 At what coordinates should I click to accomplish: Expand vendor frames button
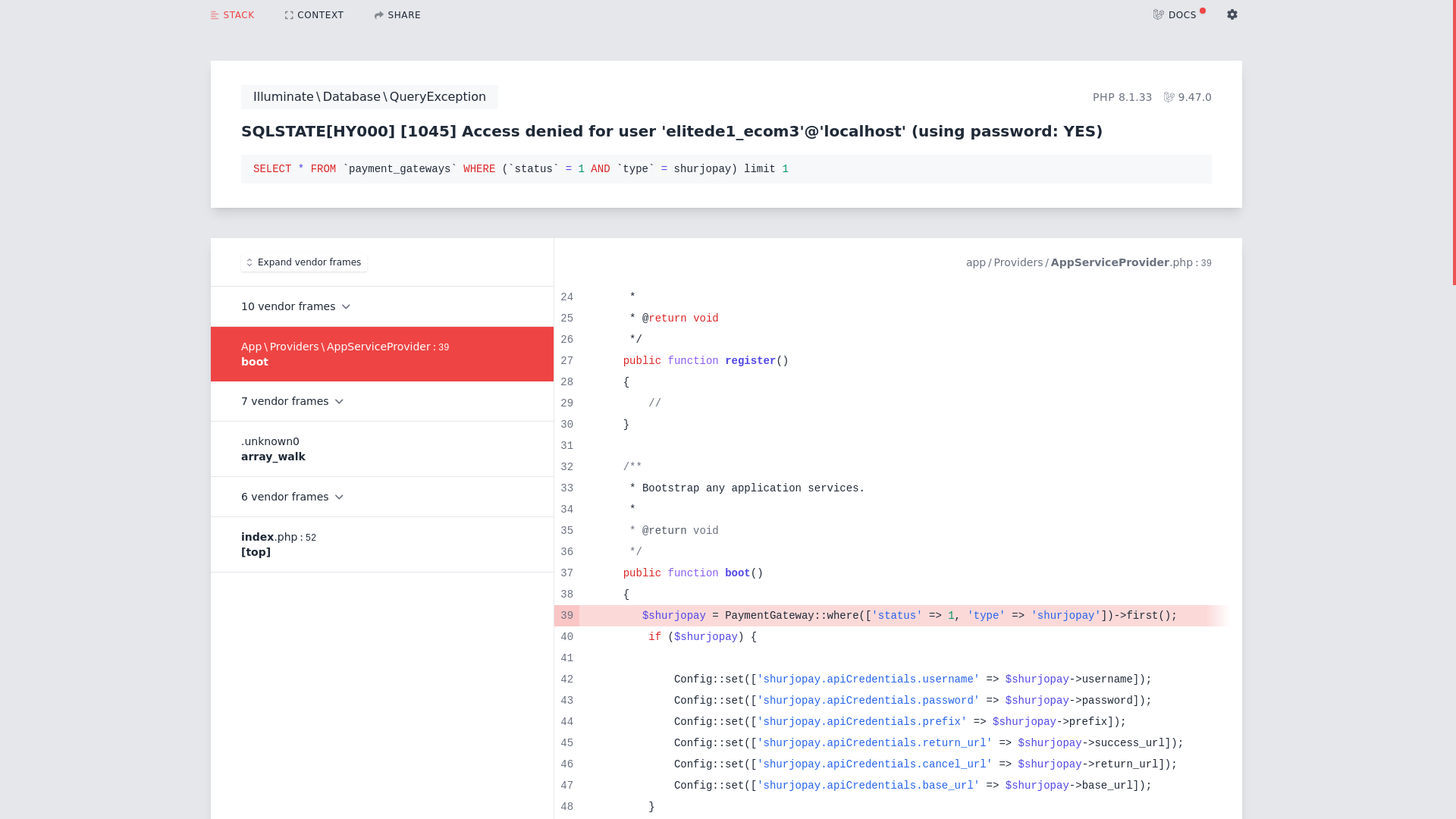[304, 262]
